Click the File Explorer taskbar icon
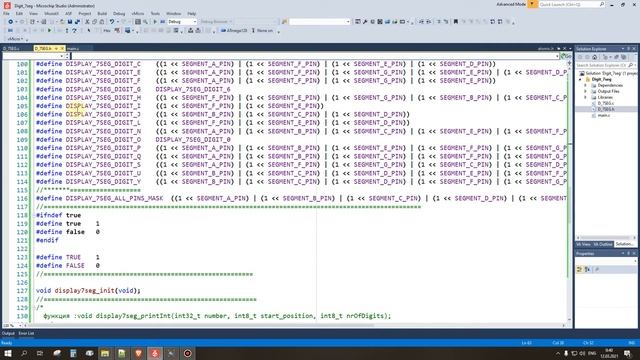Image resolution: width=640 pixels, height=360 pixels. (105, 353)
